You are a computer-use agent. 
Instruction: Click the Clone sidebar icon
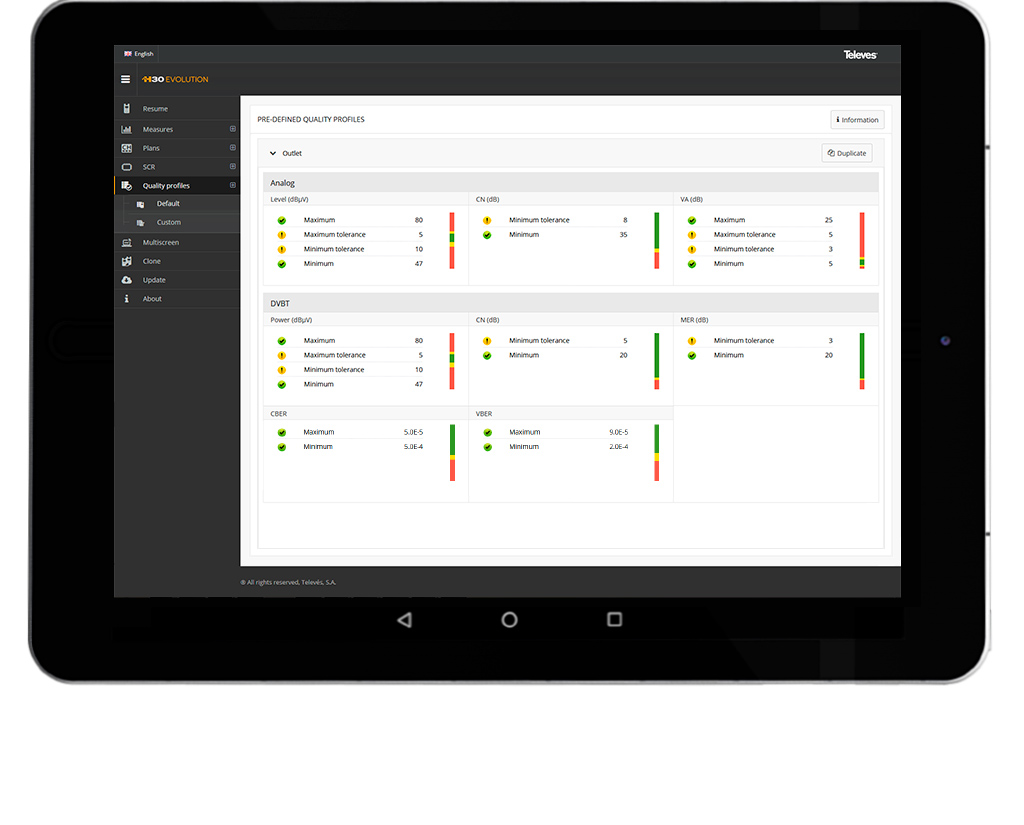coord(126,262)
